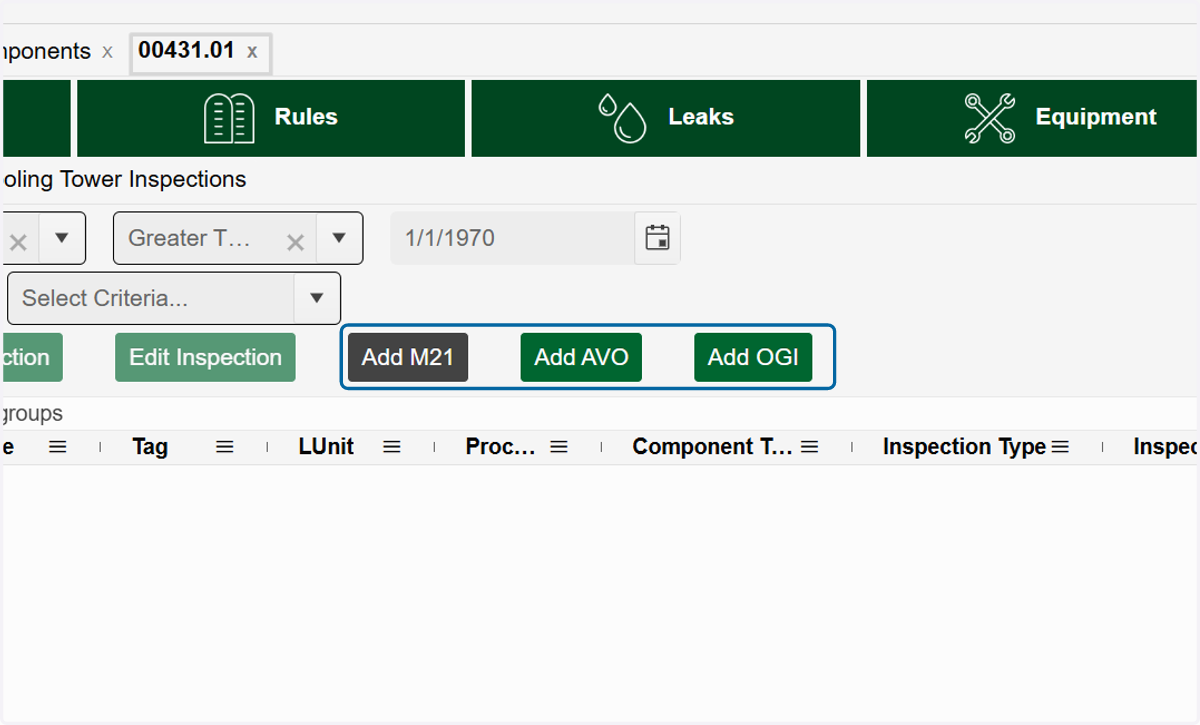1200x725 pixels.
Task: Close the 00431.01 tab
Action: coord(252,52)
